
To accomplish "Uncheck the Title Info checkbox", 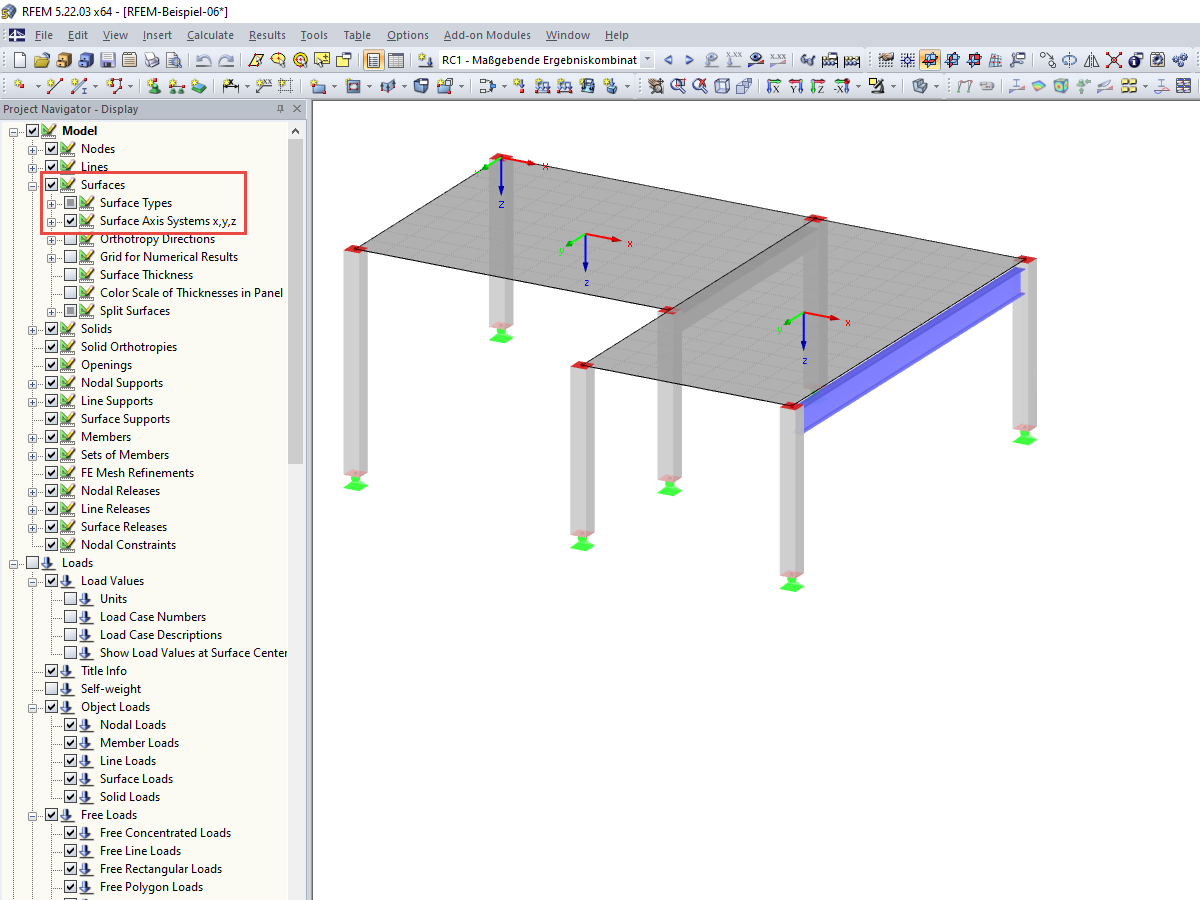I will click(51, 671).
